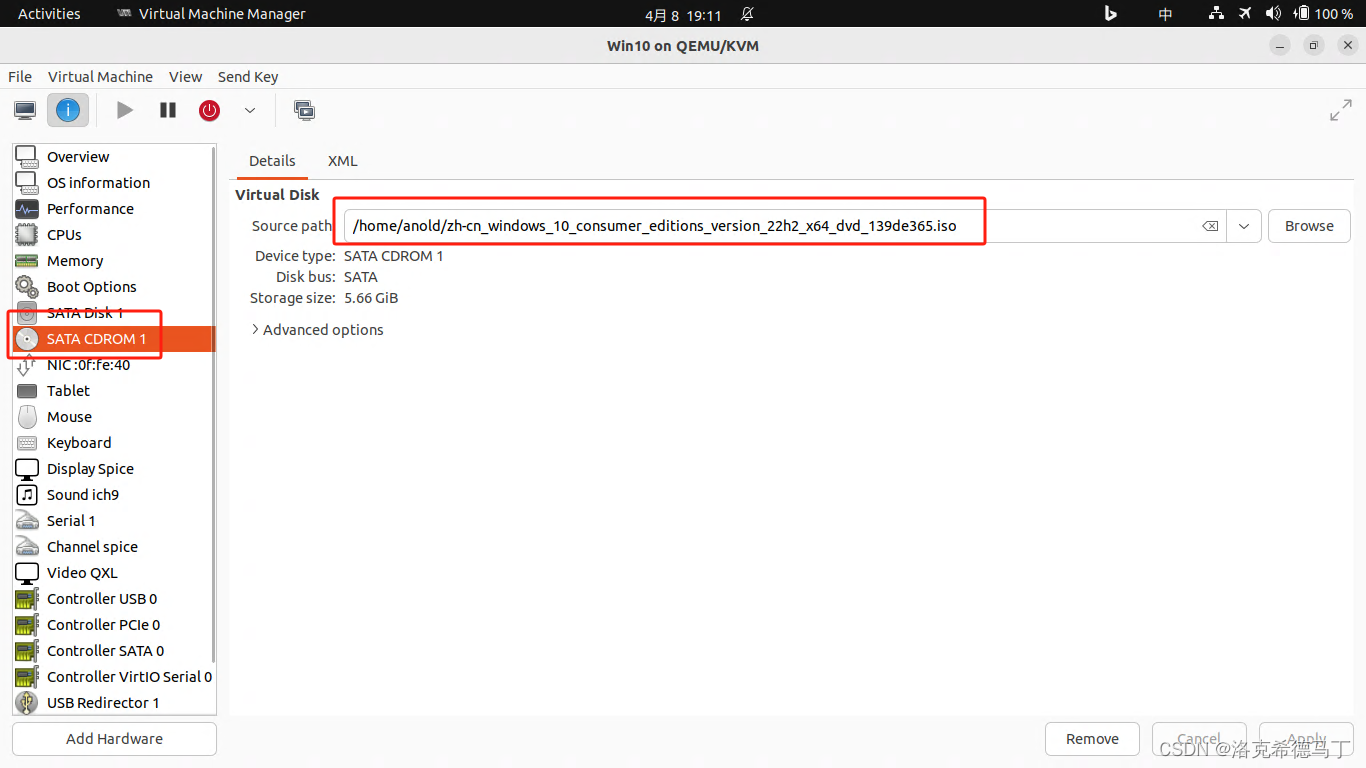Open the Virtual Machine menu
1366x768 pixels.
tap(100, 77)
